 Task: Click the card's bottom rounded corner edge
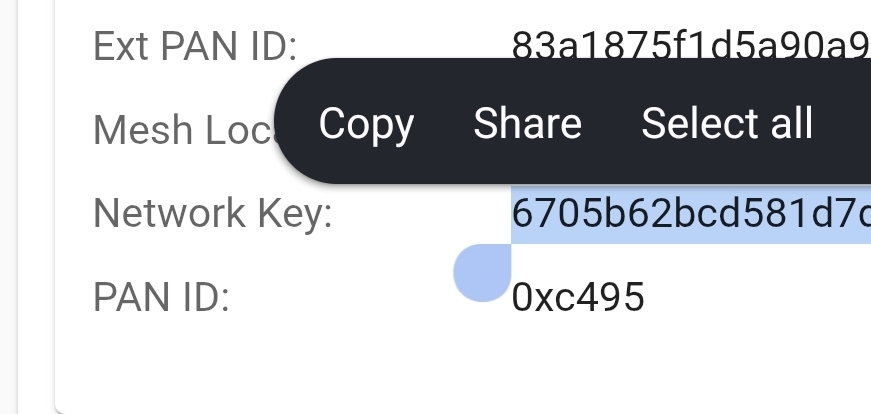61,407
